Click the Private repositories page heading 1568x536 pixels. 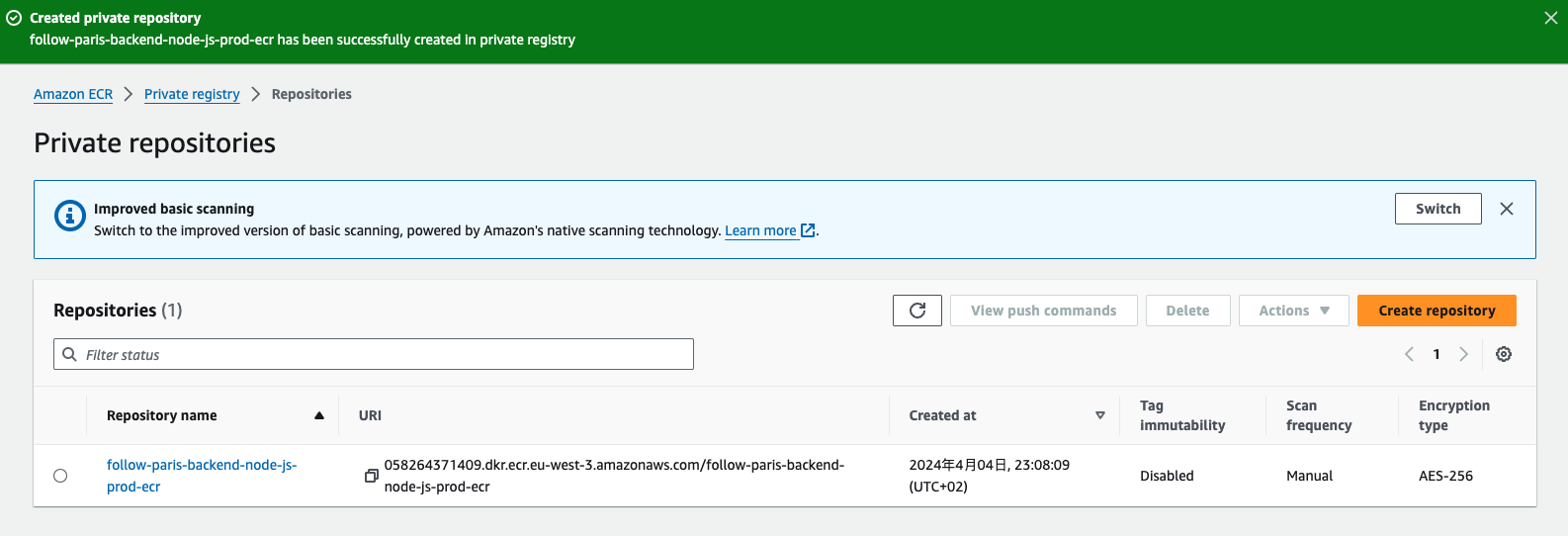[x=155, y=143]
